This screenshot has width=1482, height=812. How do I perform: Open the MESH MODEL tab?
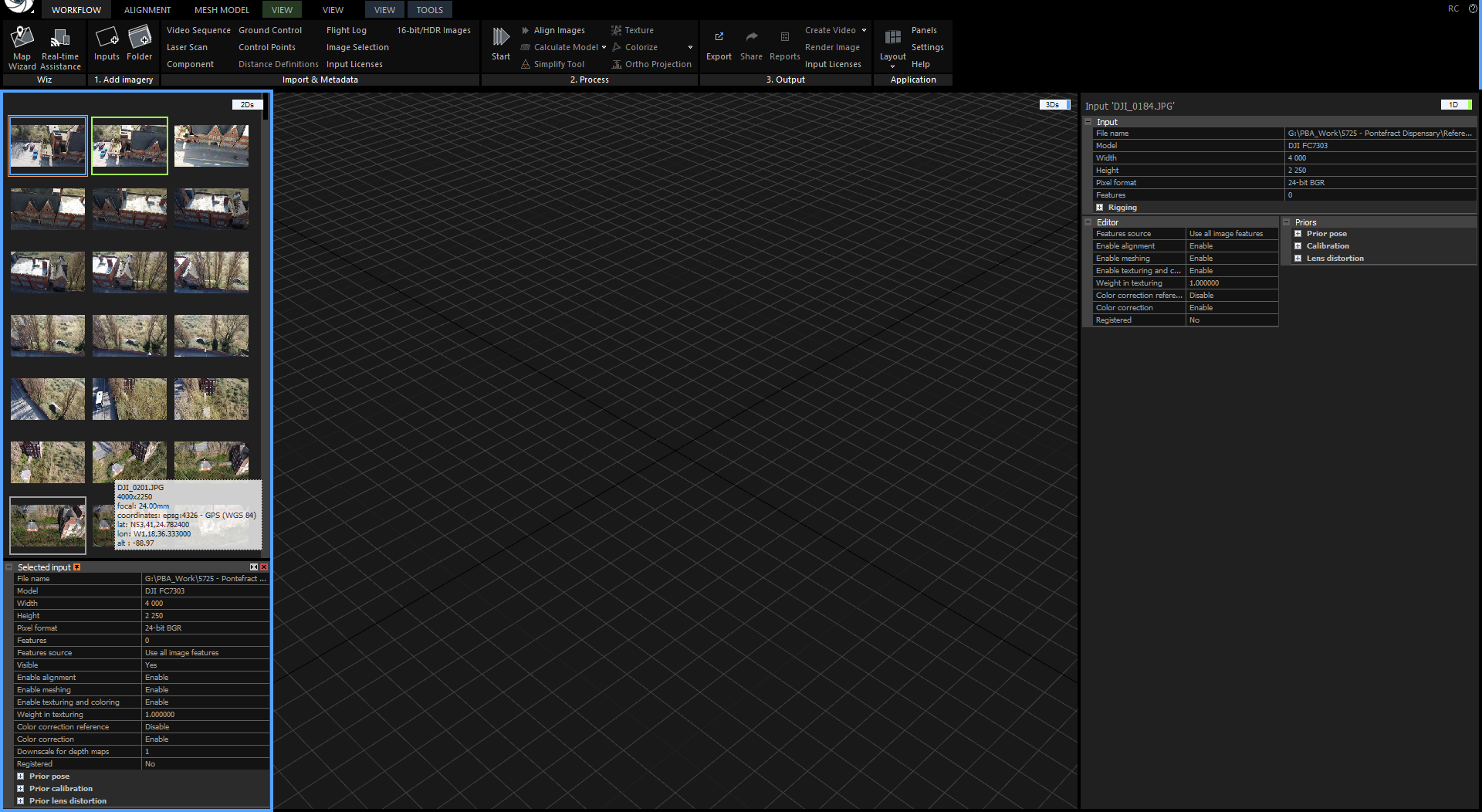[222, 10]
